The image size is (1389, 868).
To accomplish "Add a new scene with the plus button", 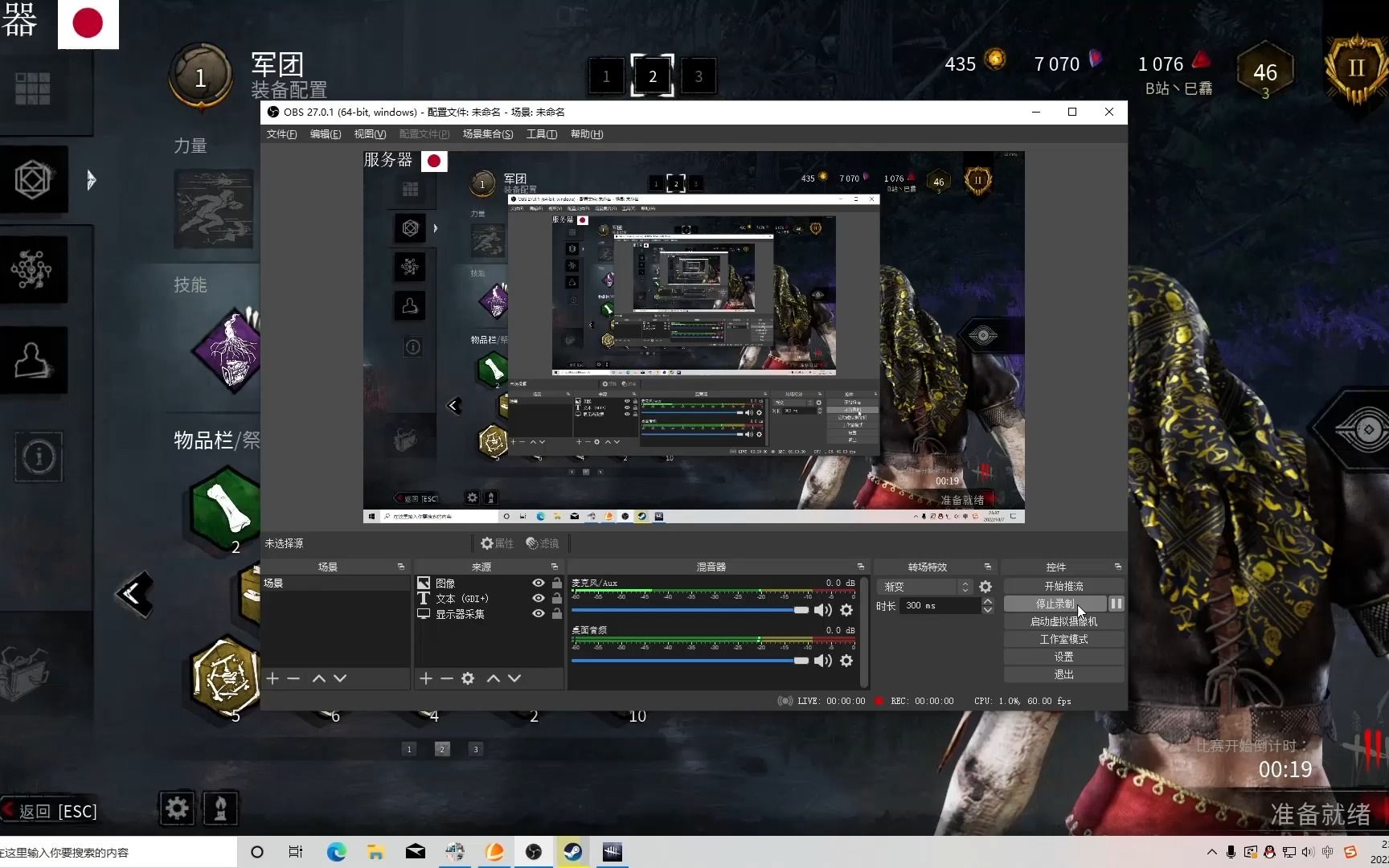I will click(x=272, y=678).
